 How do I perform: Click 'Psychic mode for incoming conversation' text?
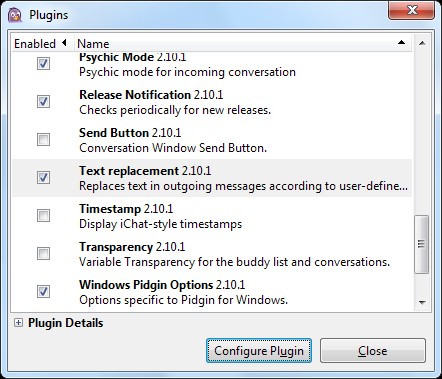[x=187, y=72]
